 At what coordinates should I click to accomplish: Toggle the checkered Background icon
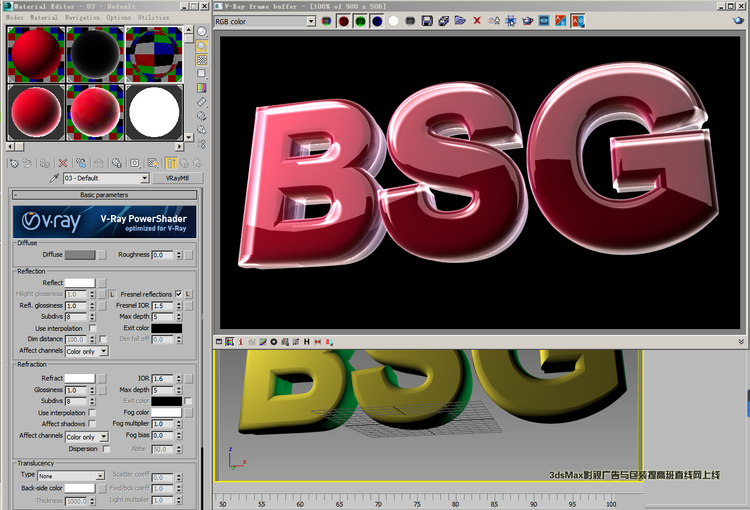click(202, 60)
